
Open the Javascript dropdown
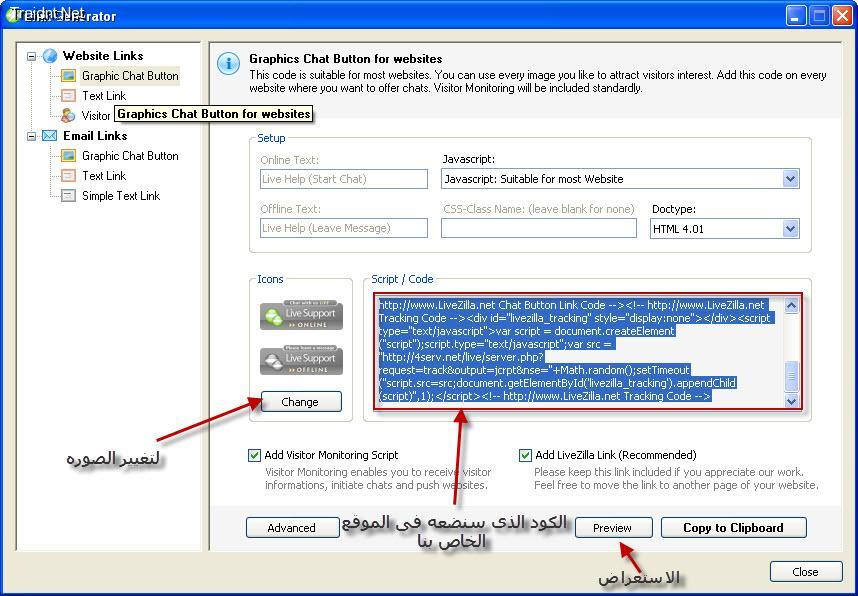(790, 179)
